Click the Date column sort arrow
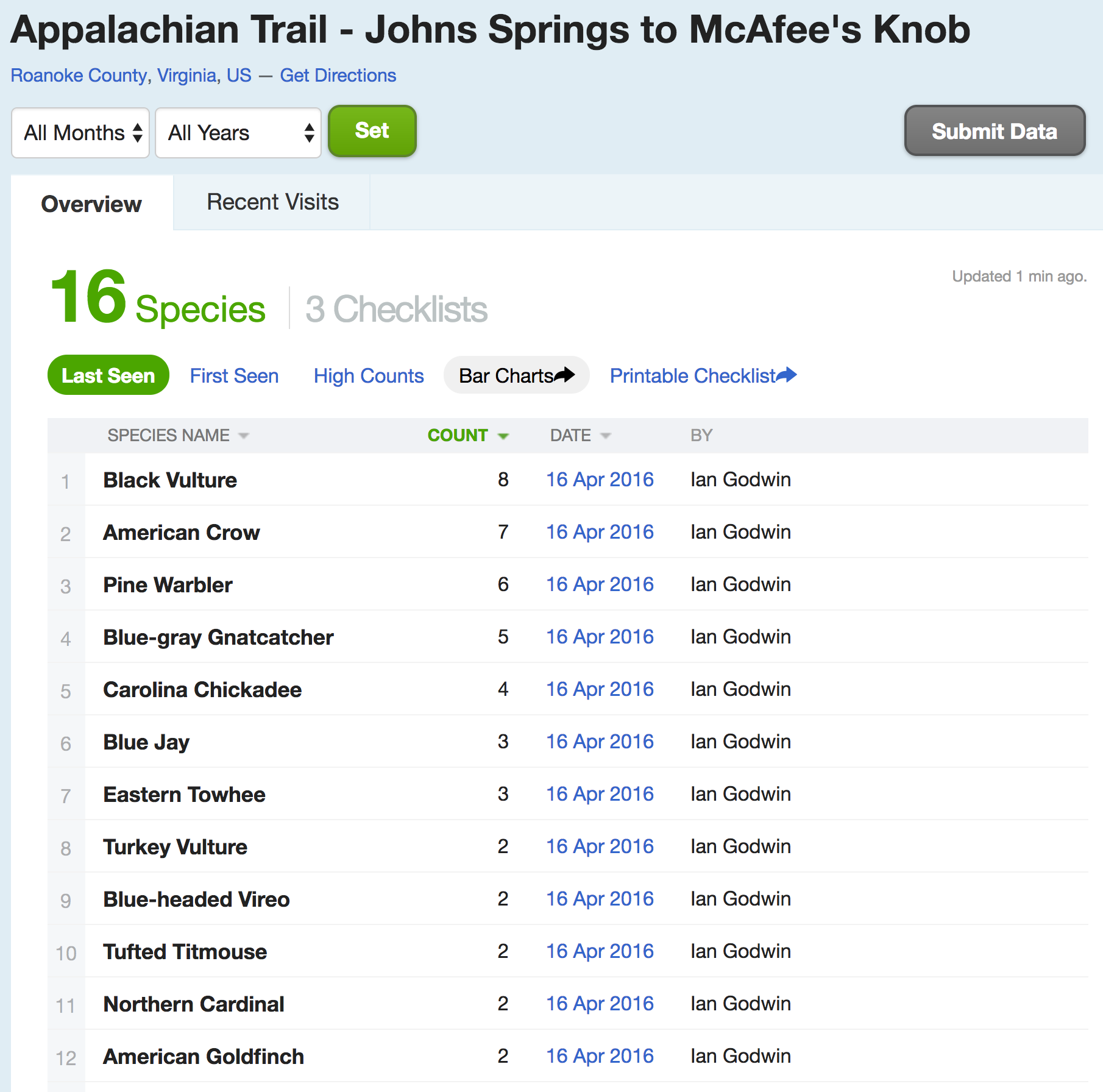 click(x=606, y=436)
